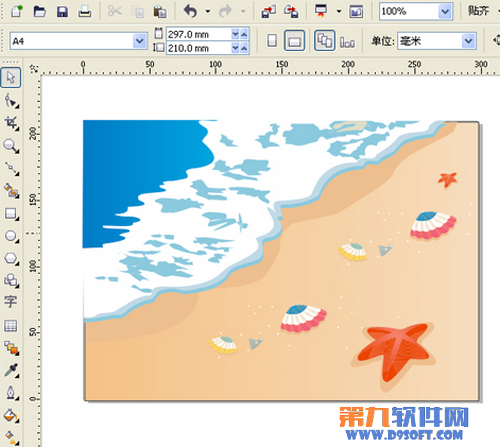The width and height of the screenshot is (500, 447).
Task: Click the New document icon
Action: (16, 11)
